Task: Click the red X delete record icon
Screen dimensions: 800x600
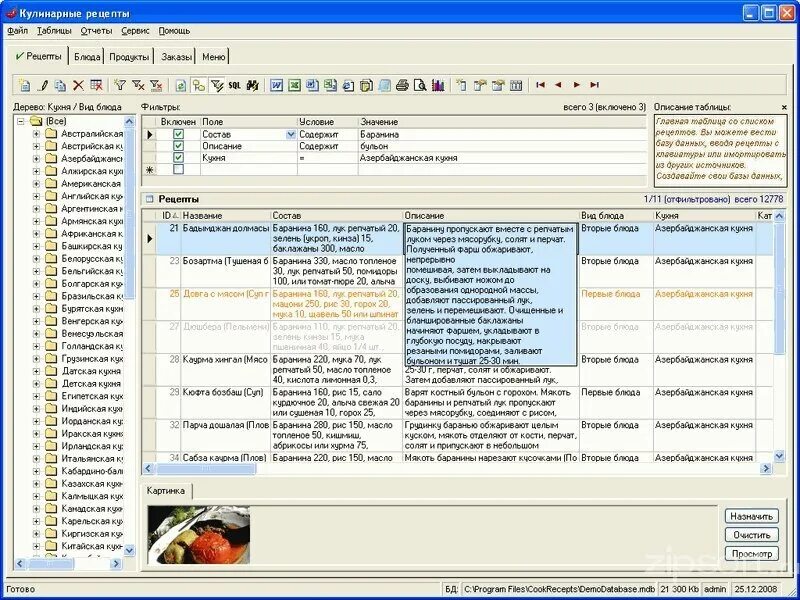Action: [x=78, y=85]
